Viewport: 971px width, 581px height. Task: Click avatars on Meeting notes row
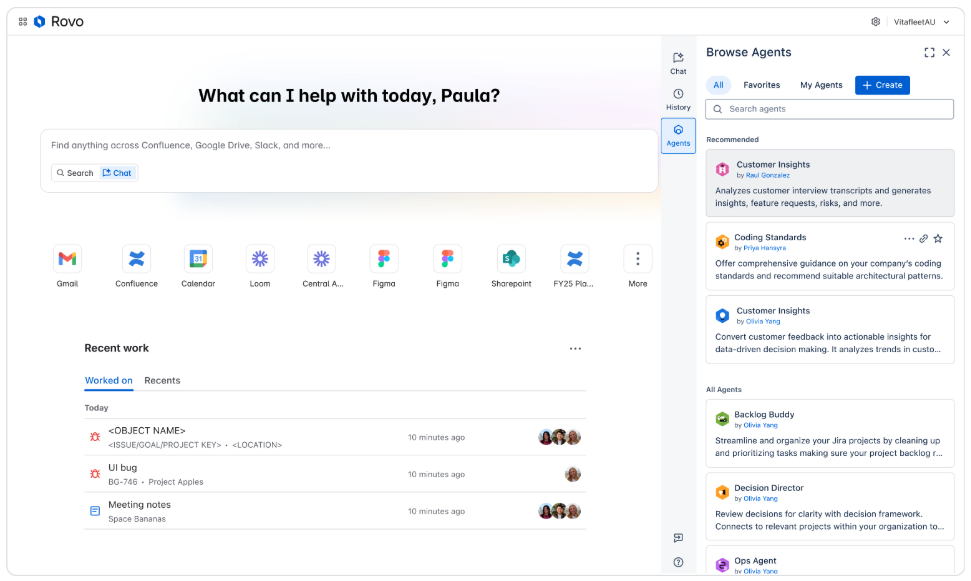(x=559, y=512)
